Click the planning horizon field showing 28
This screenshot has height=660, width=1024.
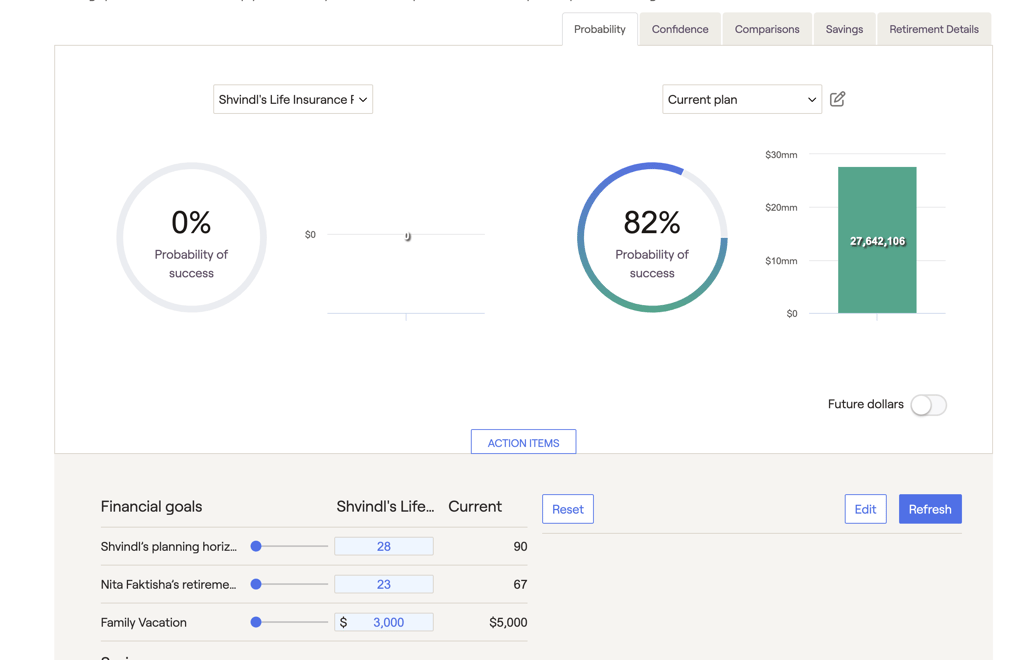pyautogui.click(x=383, y=546)
